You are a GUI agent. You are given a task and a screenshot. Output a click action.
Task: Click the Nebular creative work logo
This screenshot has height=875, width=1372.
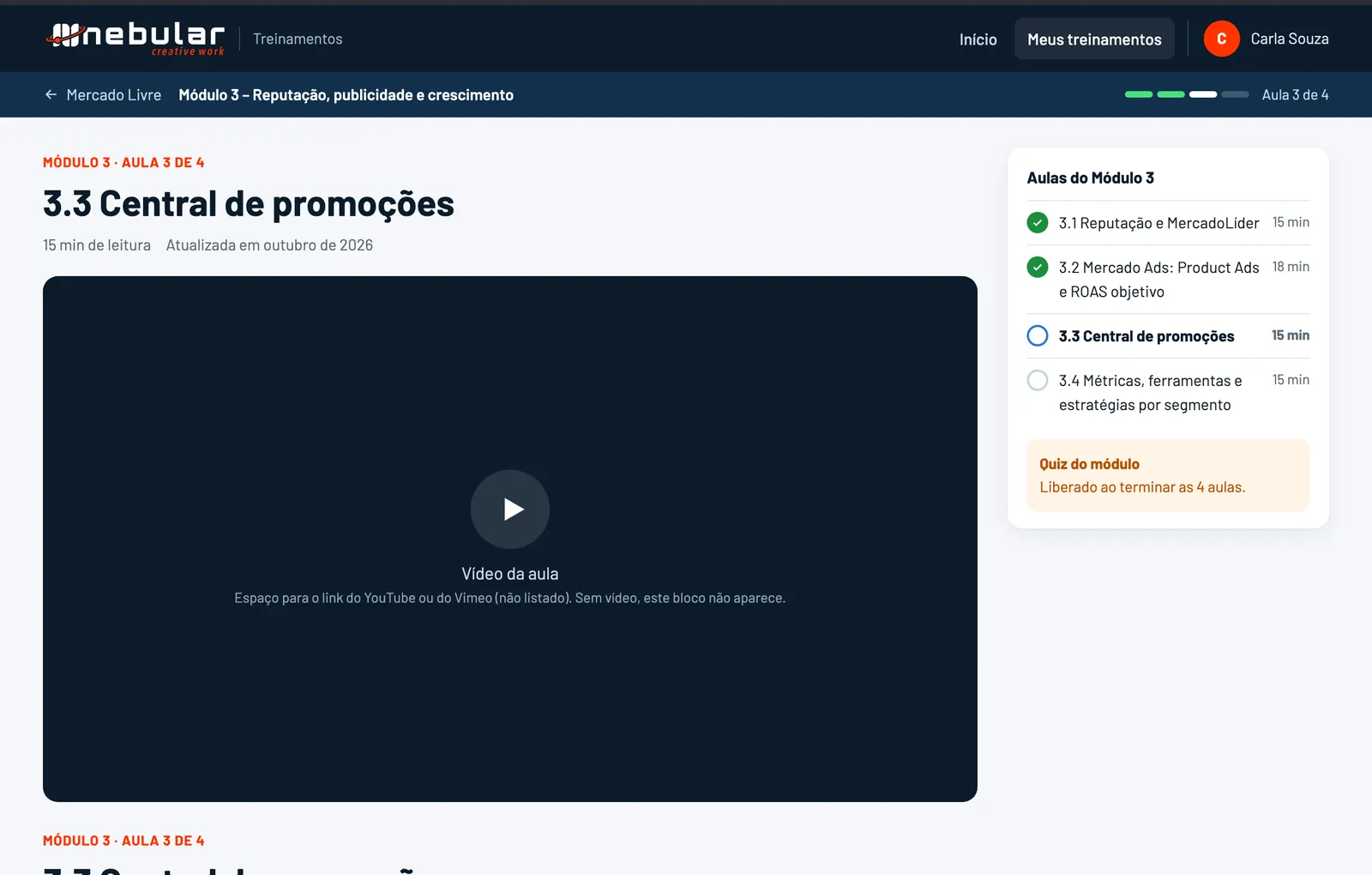(135, 39)
